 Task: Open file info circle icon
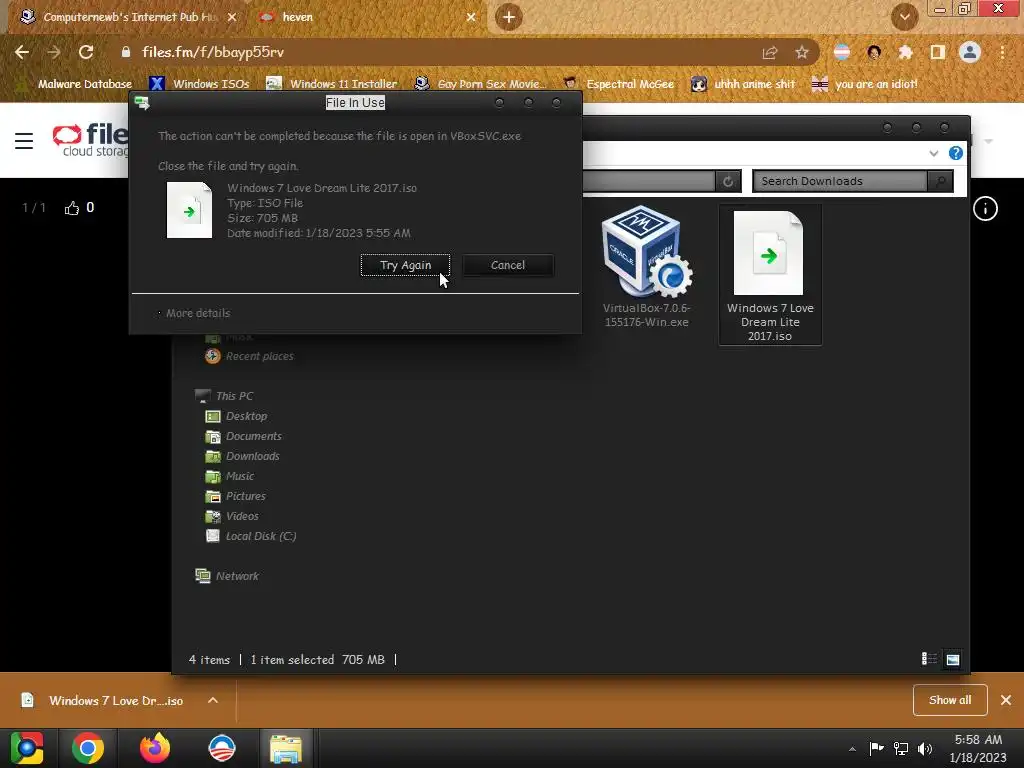(985, 209)
